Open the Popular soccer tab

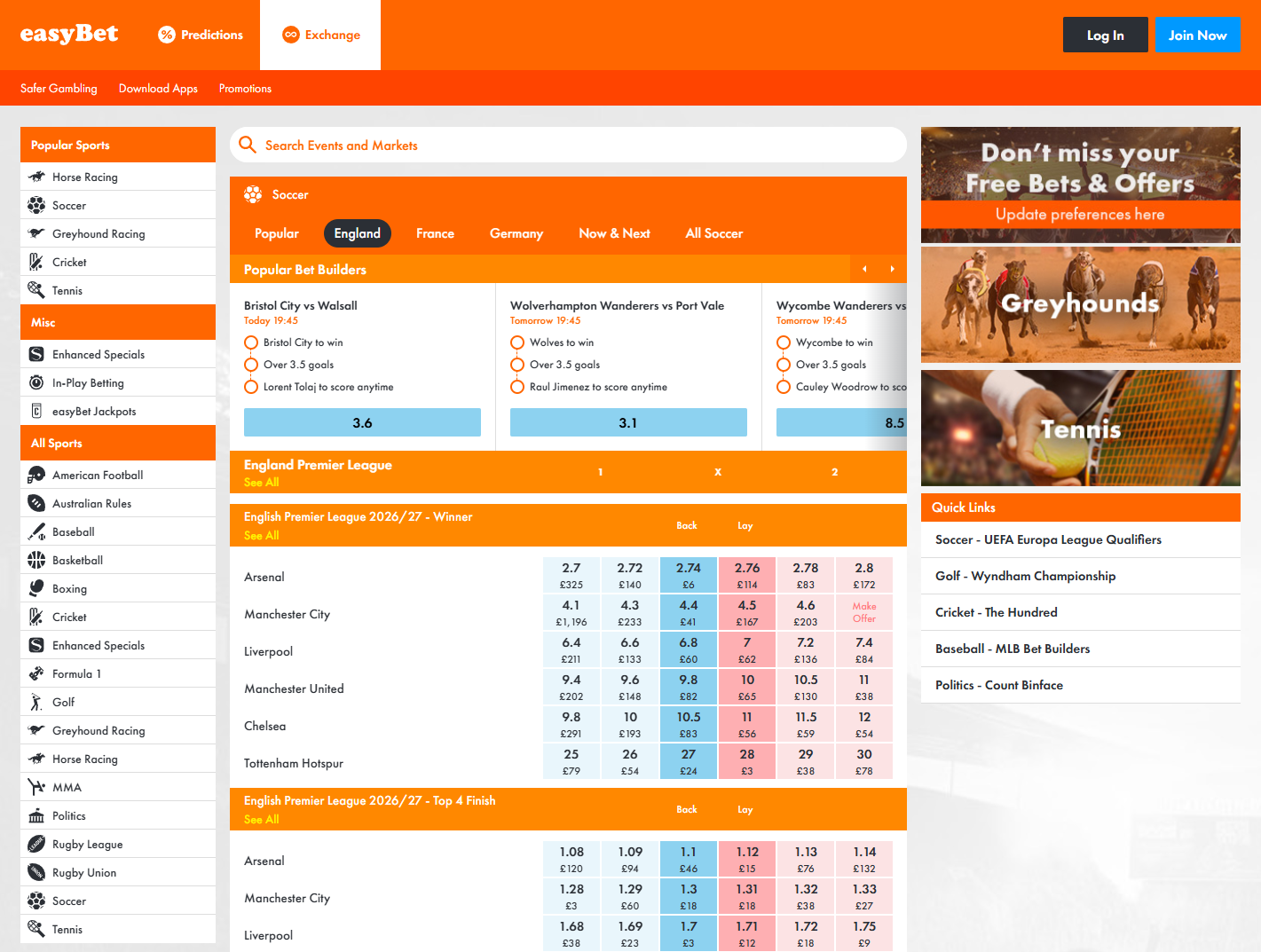pyautogui.click(x=277, y=233)
